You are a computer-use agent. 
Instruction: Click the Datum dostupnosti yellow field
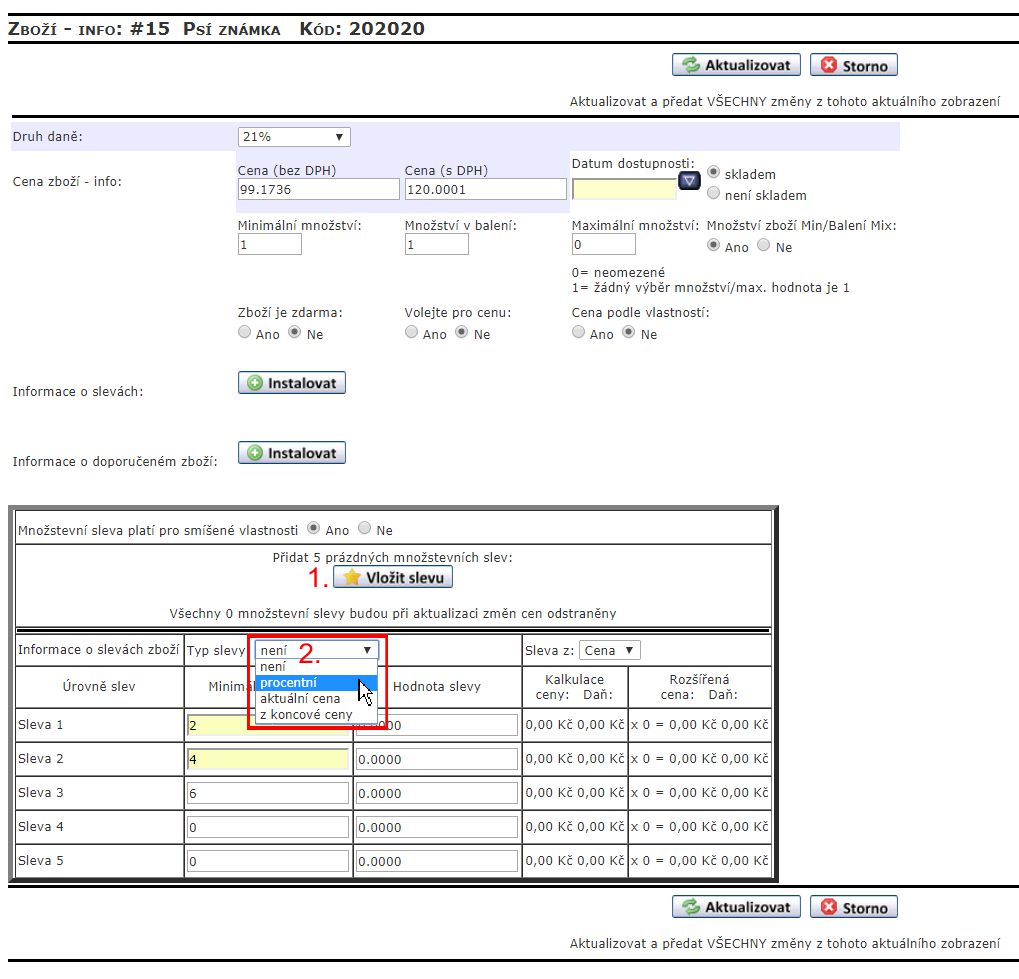623,188
